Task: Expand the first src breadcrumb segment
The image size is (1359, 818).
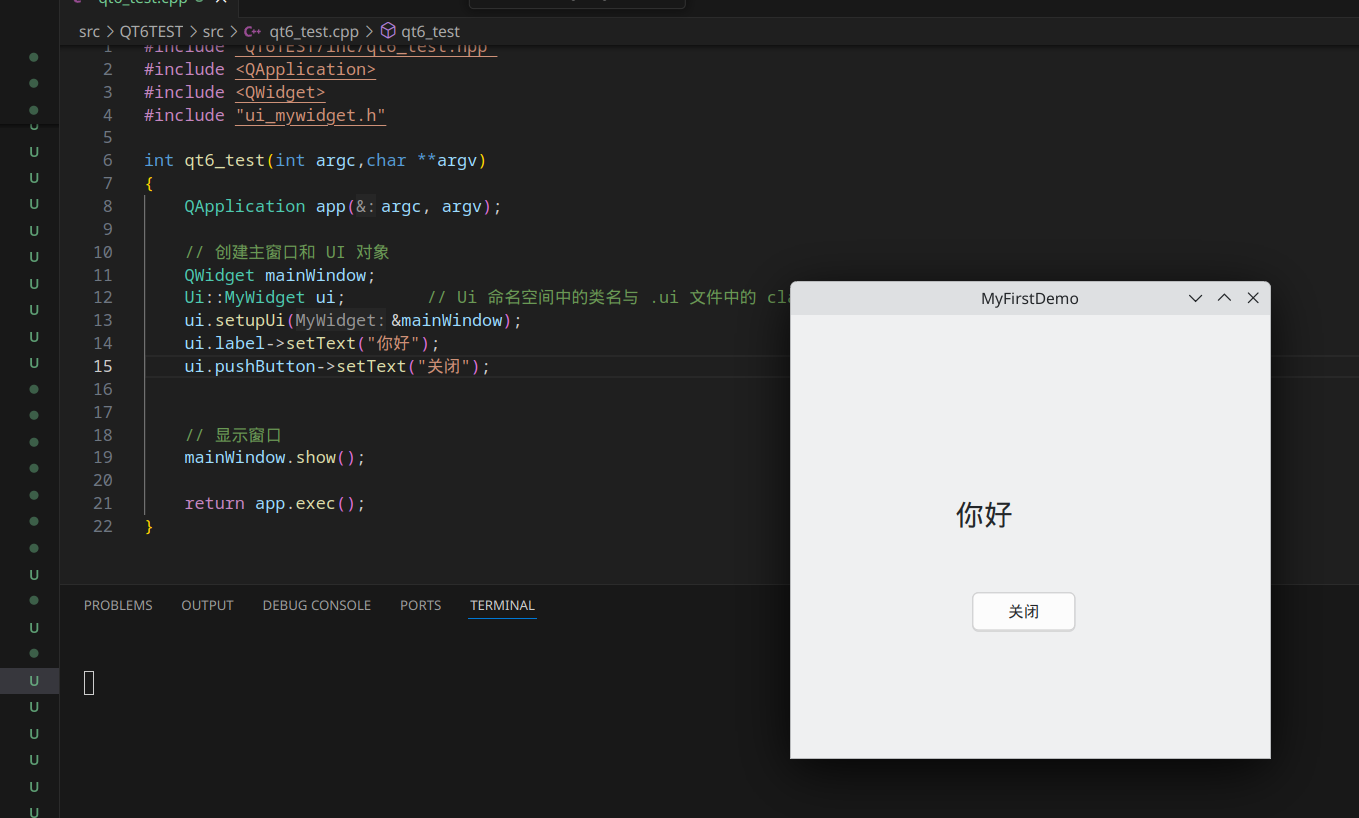Action: pyautogui.click(x=90, y=32)
